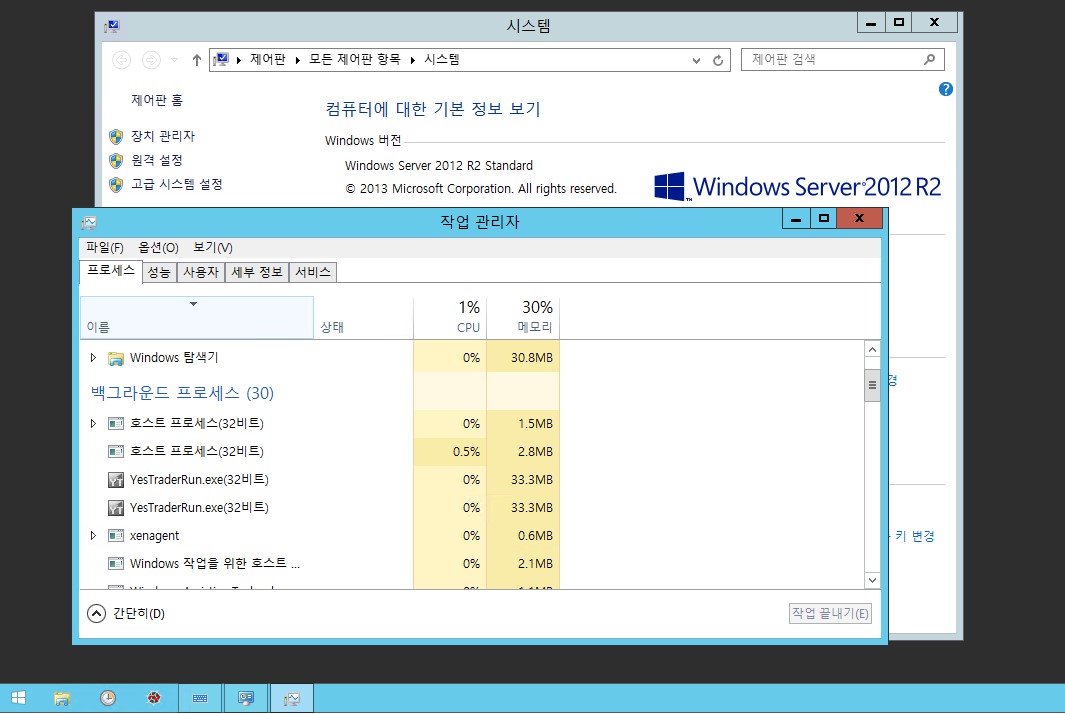Click the Windows 탐색기 folder icon

(115, 358)
